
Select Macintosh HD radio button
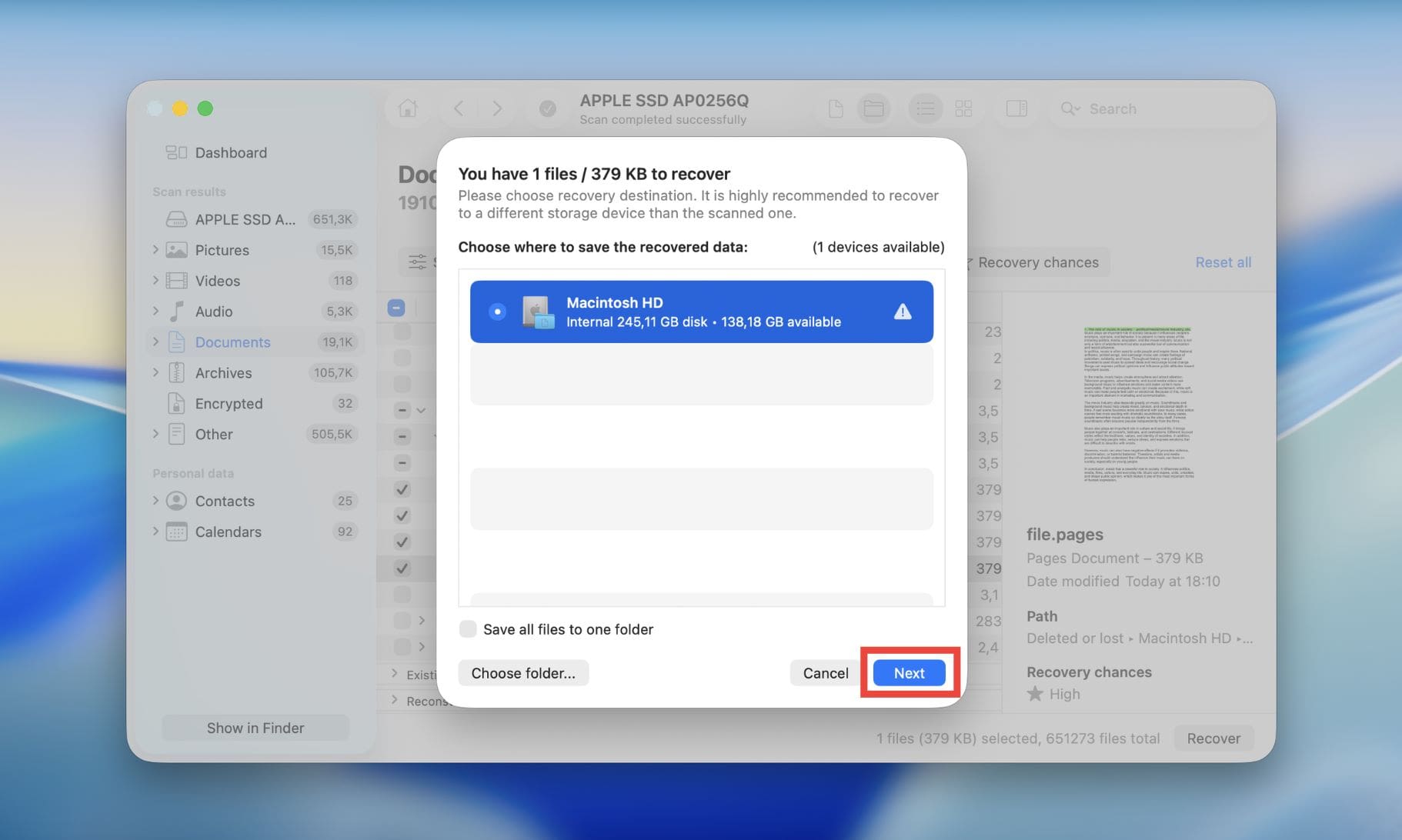(x=497, y=312)
